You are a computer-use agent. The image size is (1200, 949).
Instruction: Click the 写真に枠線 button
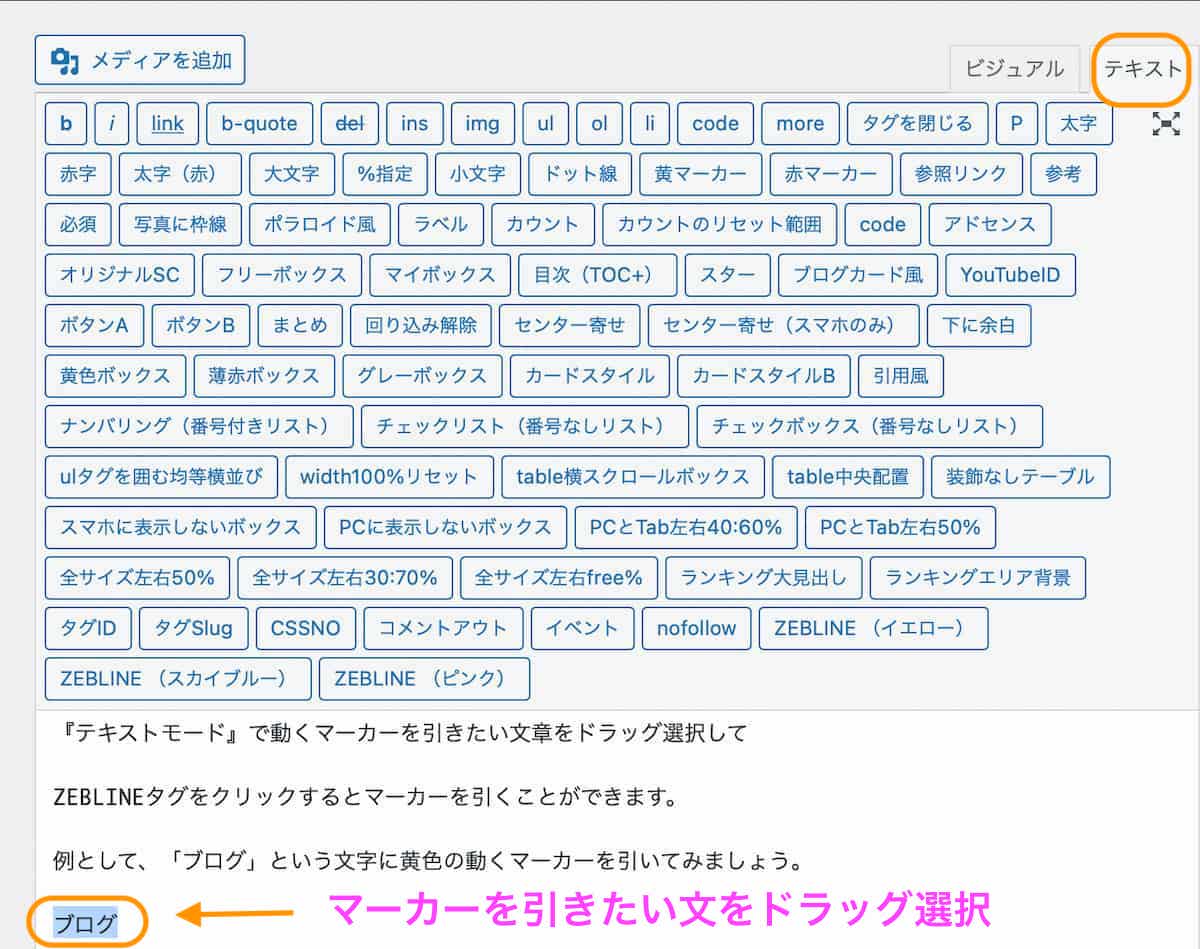coord(181,224)
